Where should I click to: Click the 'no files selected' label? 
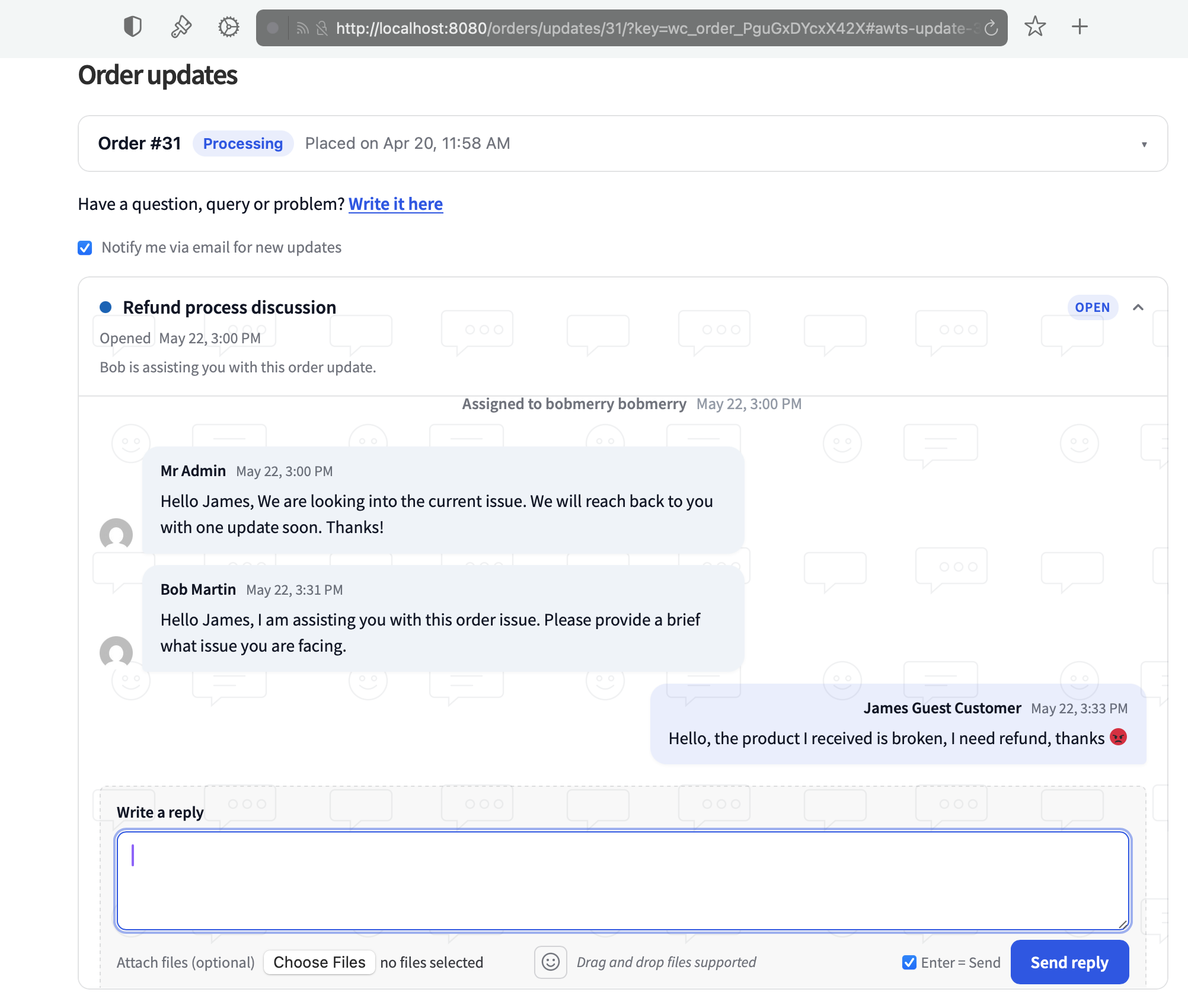coord(432,962)
